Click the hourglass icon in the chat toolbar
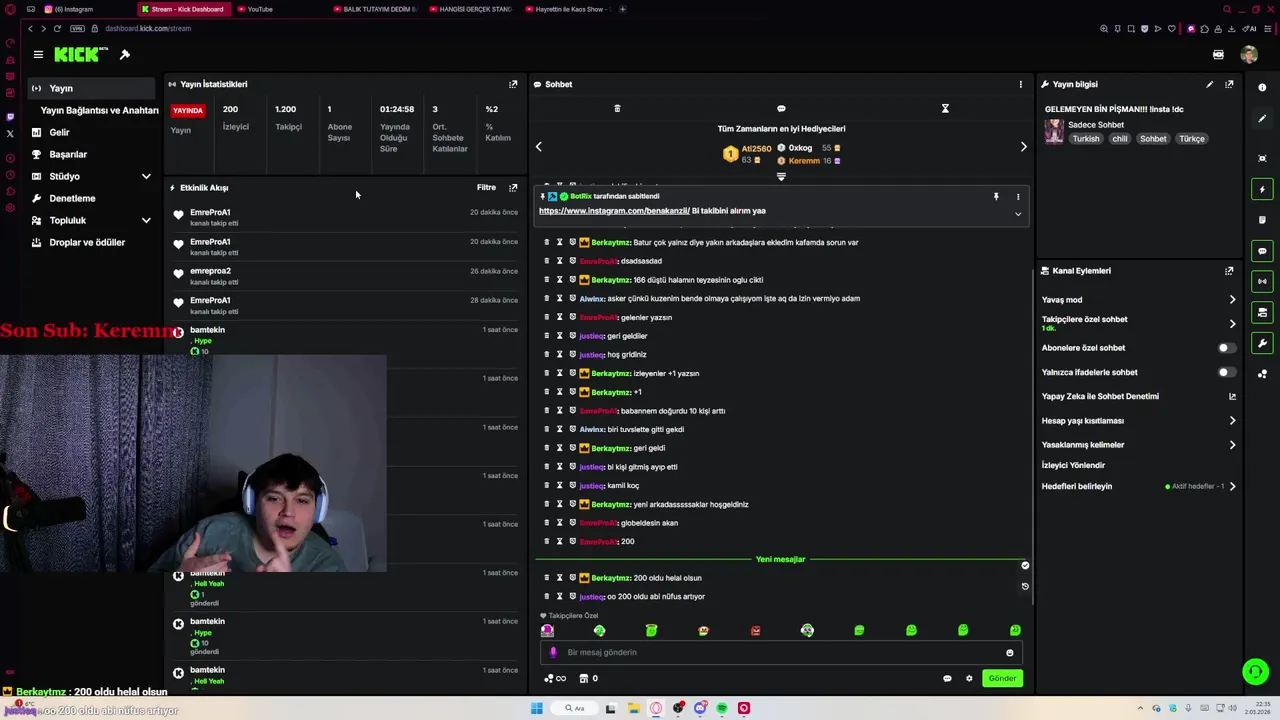The image size is (1280, 720). pos(945,108)
